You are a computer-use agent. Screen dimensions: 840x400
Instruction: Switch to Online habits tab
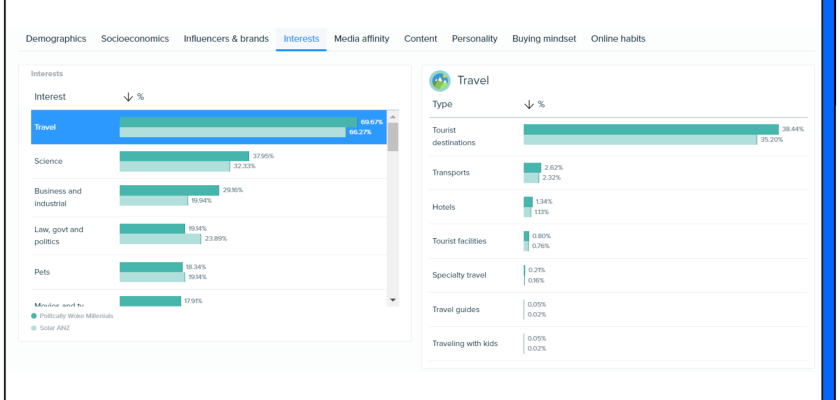point(618,39)
